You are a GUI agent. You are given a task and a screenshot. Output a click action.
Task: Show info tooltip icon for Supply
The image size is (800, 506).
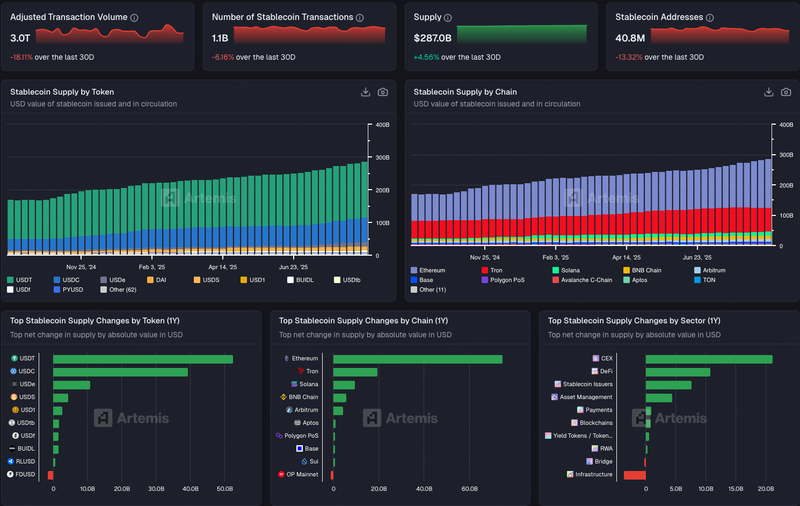click(x=448, y=18)
